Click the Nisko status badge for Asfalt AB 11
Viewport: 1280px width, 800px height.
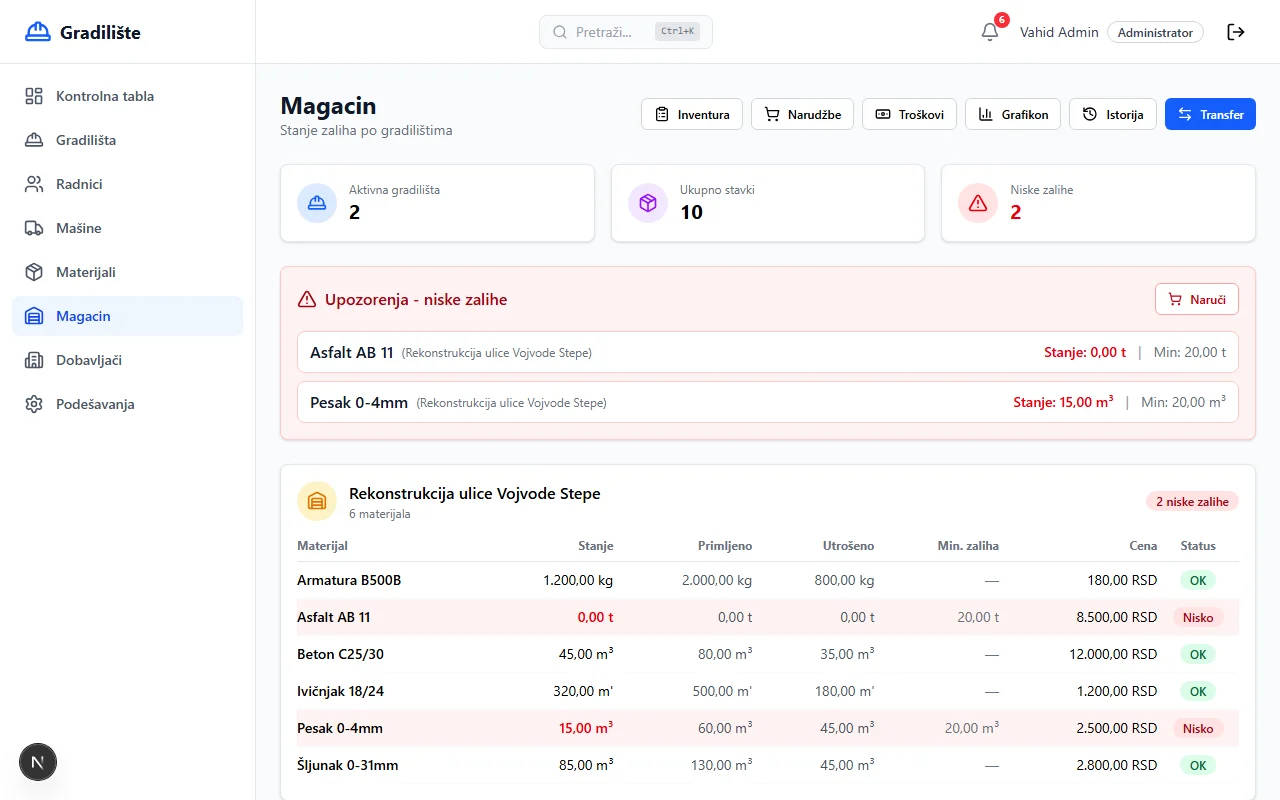click(1197, 617)
